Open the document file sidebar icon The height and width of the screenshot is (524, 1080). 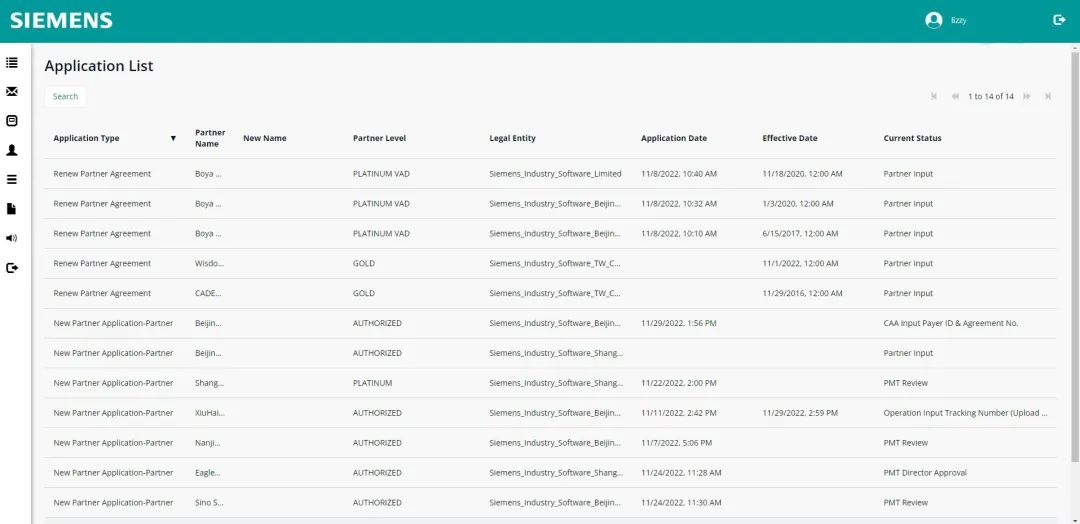click(x=12, y=209)
